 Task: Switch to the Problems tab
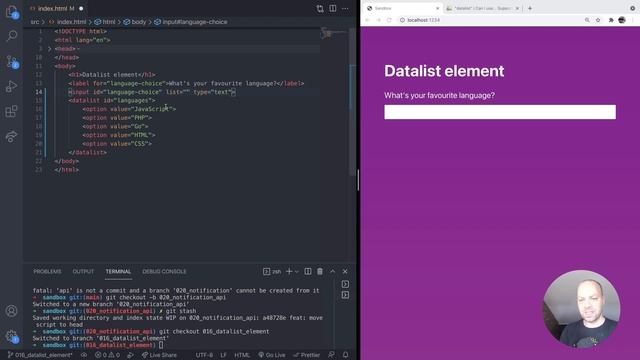[x=47, y=271]
